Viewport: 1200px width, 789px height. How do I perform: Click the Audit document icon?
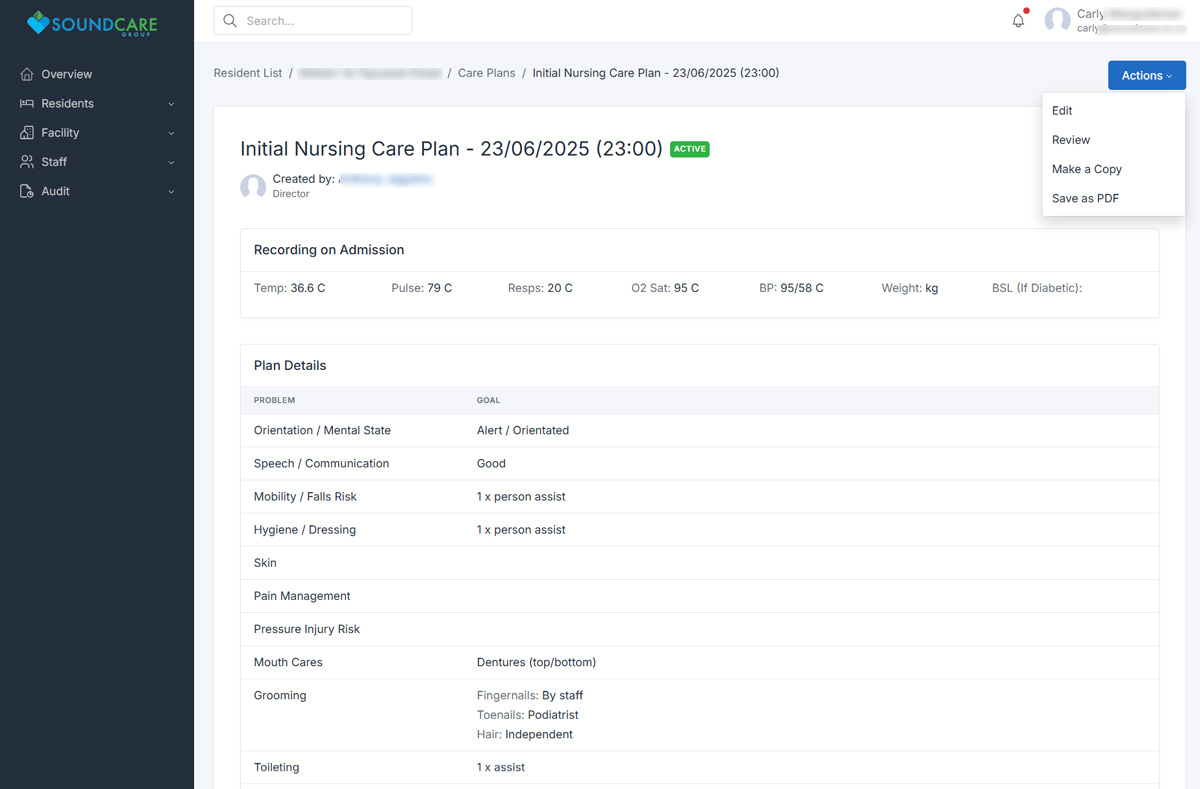pos(27,191)
